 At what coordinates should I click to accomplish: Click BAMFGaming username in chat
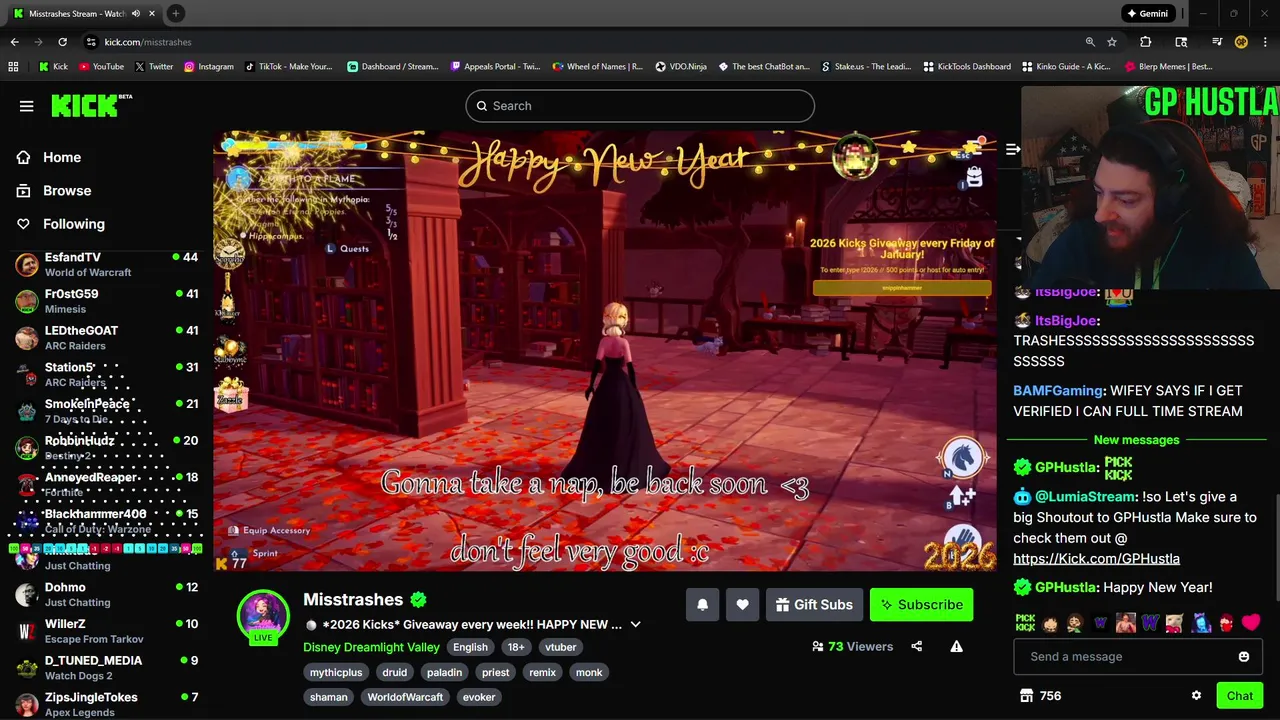coord(1057,391)
